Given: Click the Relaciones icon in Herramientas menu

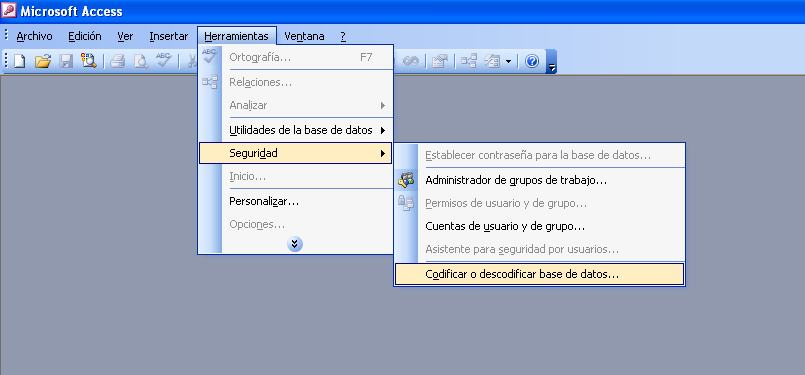Looking at the screenshot, I should (210, 81).
